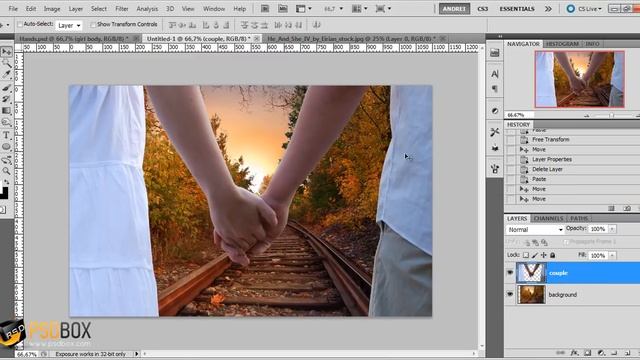Create new snapshot in History panel
The width and height of the screenshot is (640, 360).
627,208
